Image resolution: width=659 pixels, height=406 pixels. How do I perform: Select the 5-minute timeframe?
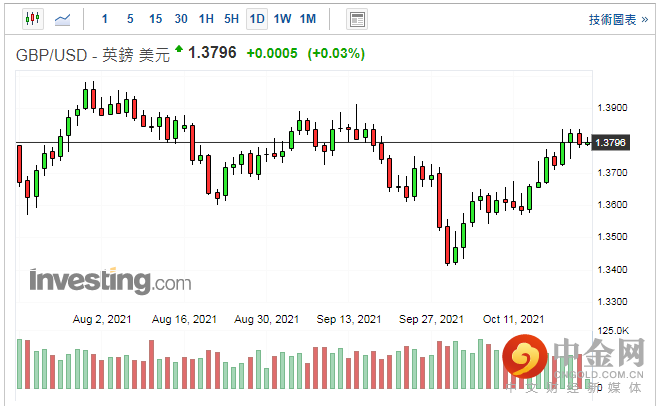click(130, 19)
